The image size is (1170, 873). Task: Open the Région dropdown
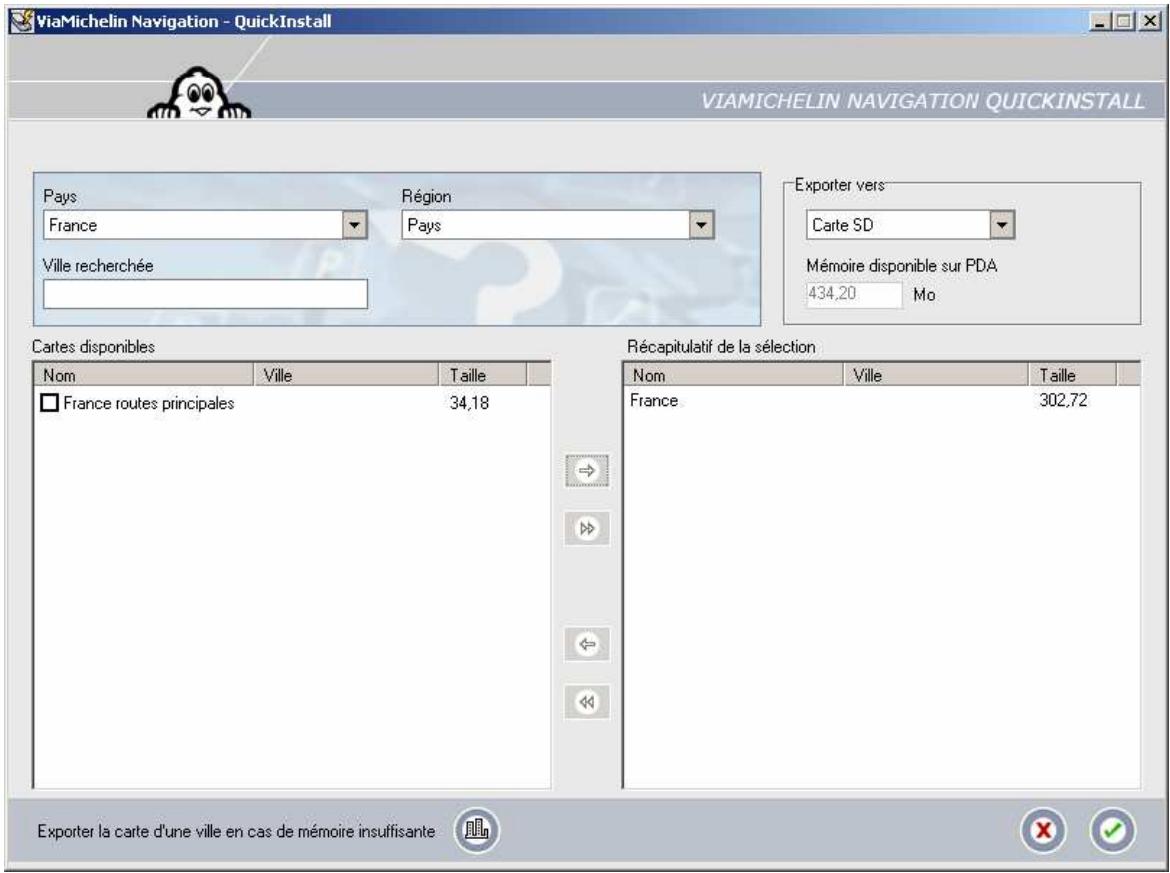(x=701, y=225)
